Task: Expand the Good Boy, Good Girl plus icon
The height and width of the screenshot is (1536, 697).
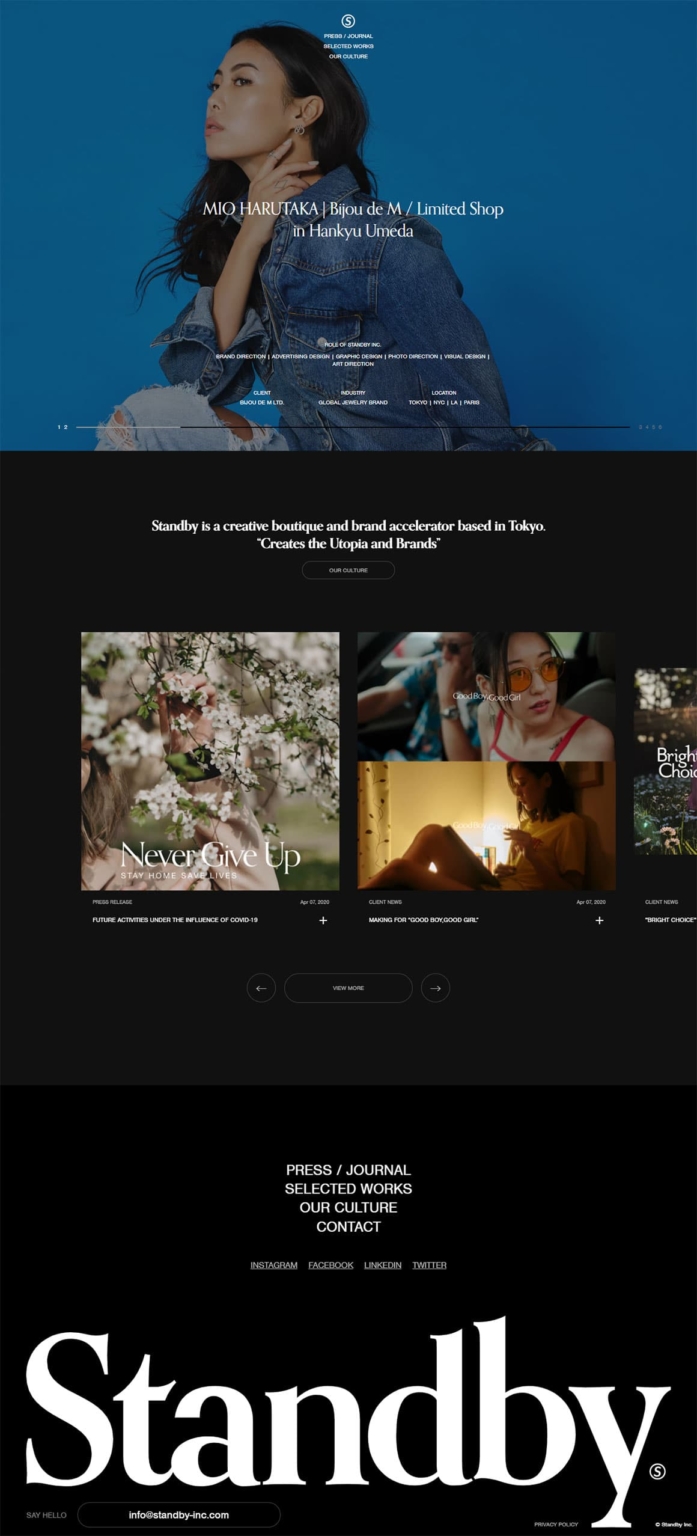Action: click(599, 920)
